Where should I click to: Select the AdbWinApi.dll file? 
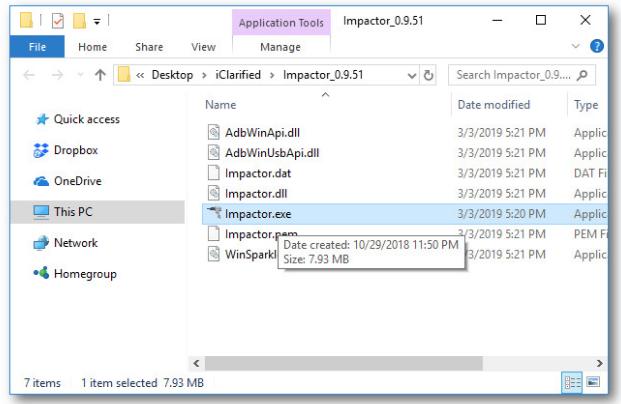[262, 132]
